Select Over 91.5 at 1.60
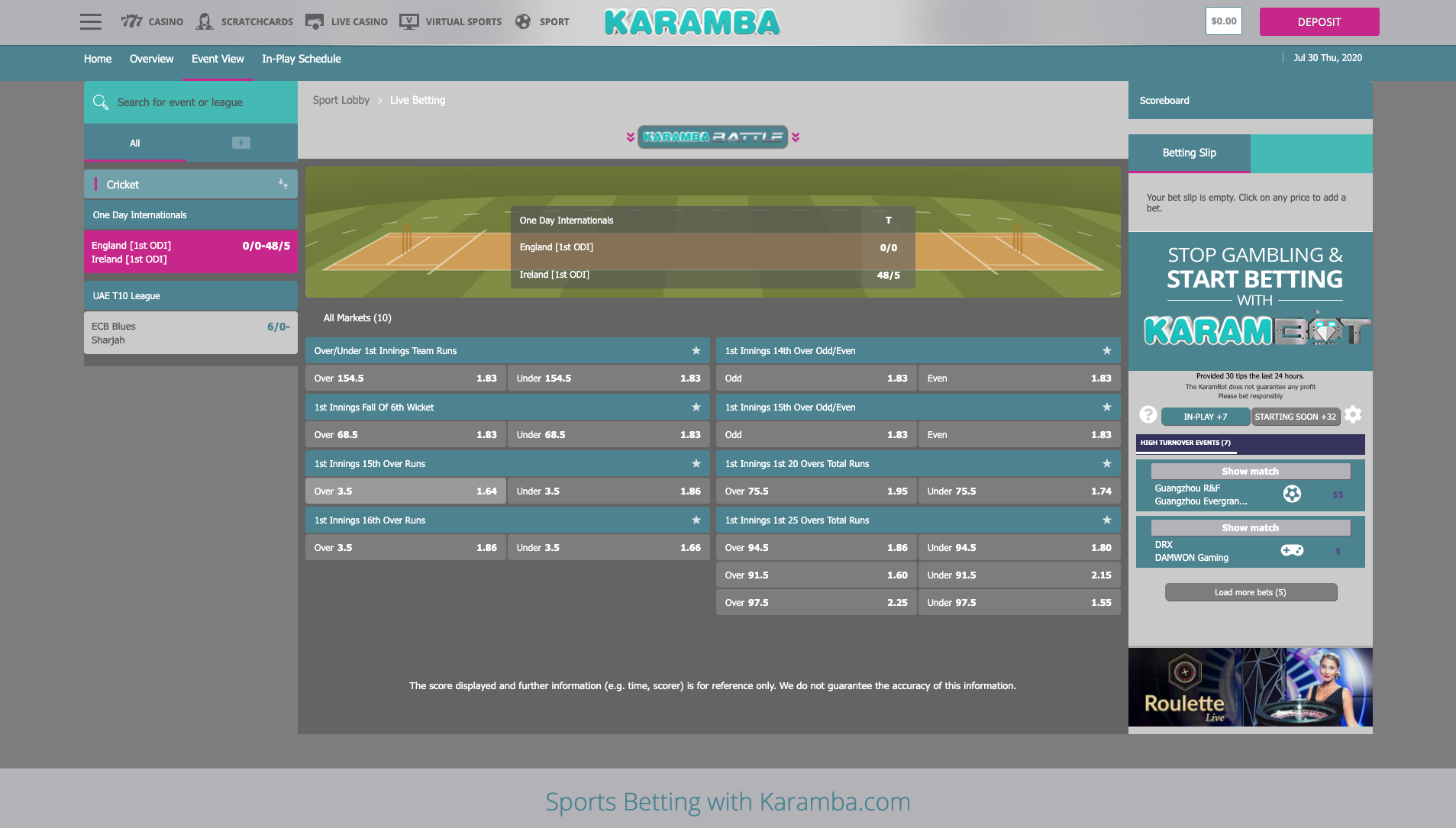The image size is (1456, 828). 816,575
